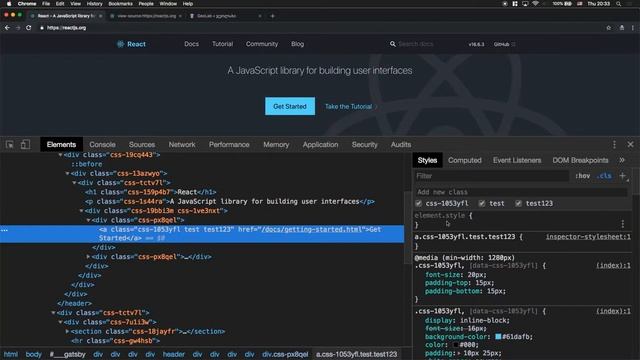The width and height of the screenshot is (640, 360).
Task: Show more Styles pane tabs chevron
Action: pyautogui.click(x=622, y=160)
